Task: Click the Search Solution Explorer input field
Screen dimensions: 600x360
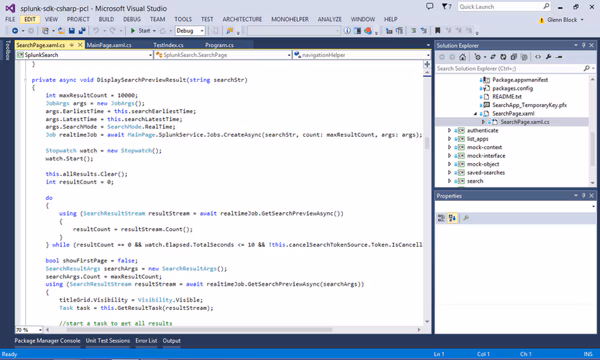Action: click(x=509, y=68)
